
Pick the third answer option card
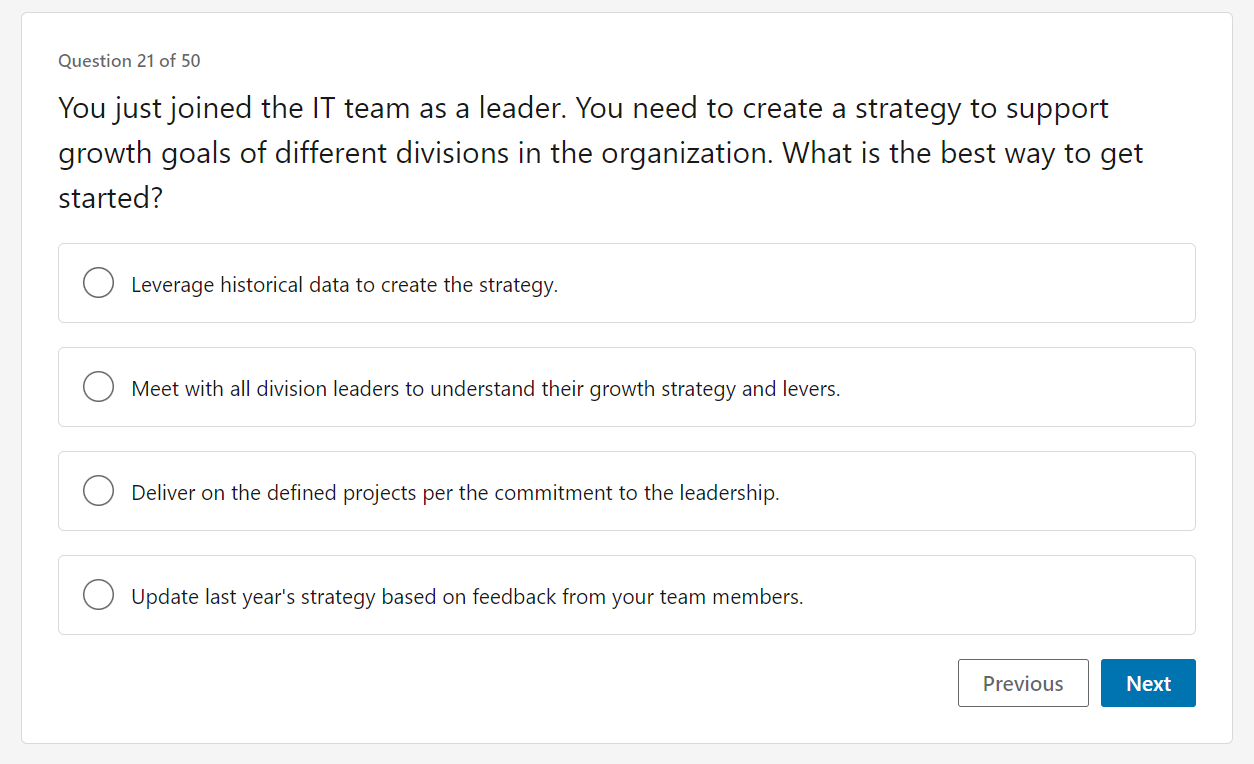(627, 490)
